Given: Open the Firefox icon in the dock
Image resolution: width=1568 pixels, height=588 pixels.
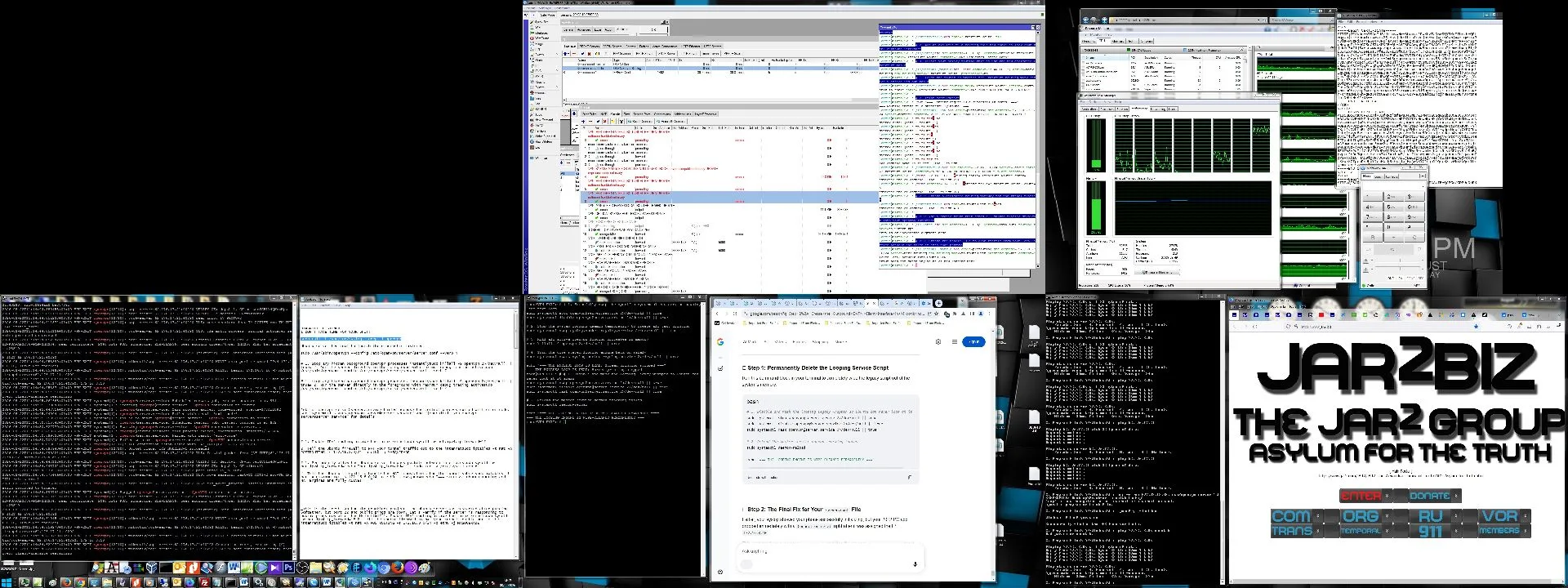Looking at the screenshot, I should [x=397, y=568].
